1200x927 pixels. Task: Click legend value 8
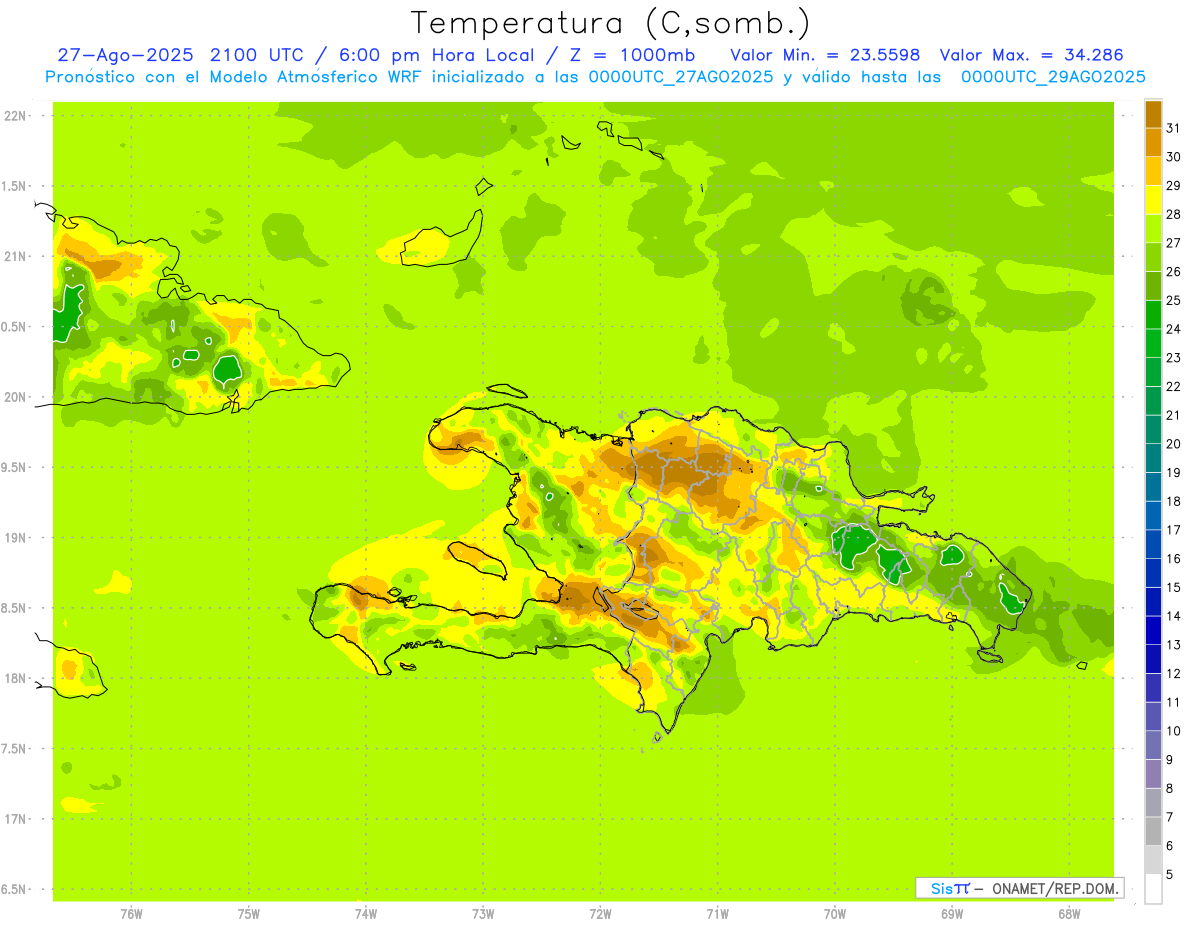(x=1170, y=788)
